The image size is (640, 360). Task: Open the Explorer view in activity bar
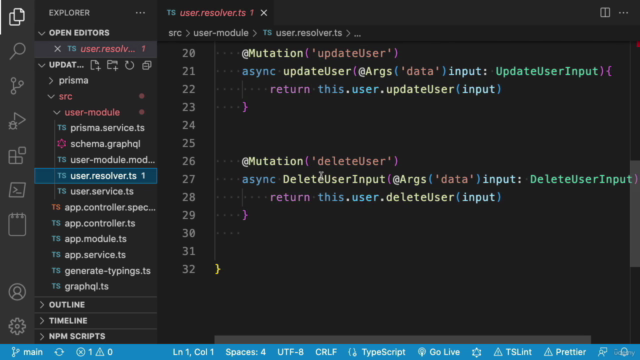[17, 17]
